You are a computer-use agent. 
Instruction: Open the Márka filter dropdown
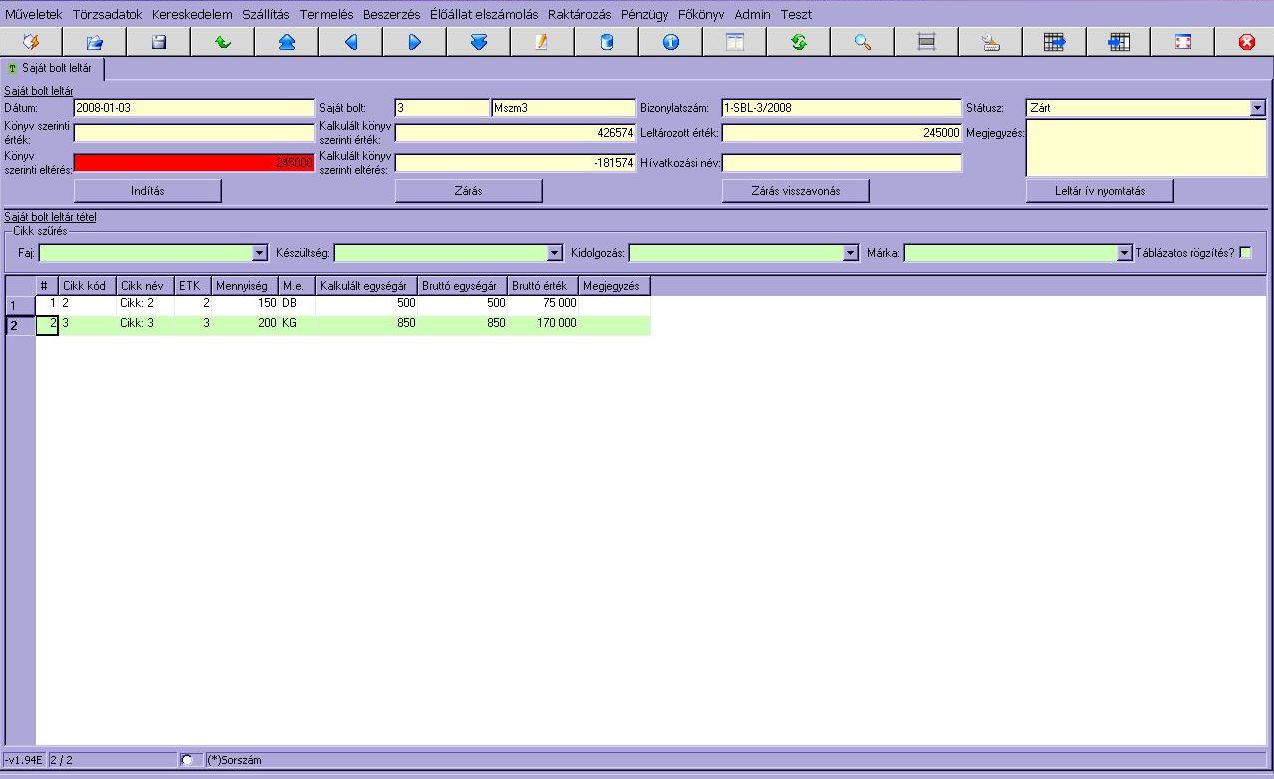click(x=1124, y=254)
